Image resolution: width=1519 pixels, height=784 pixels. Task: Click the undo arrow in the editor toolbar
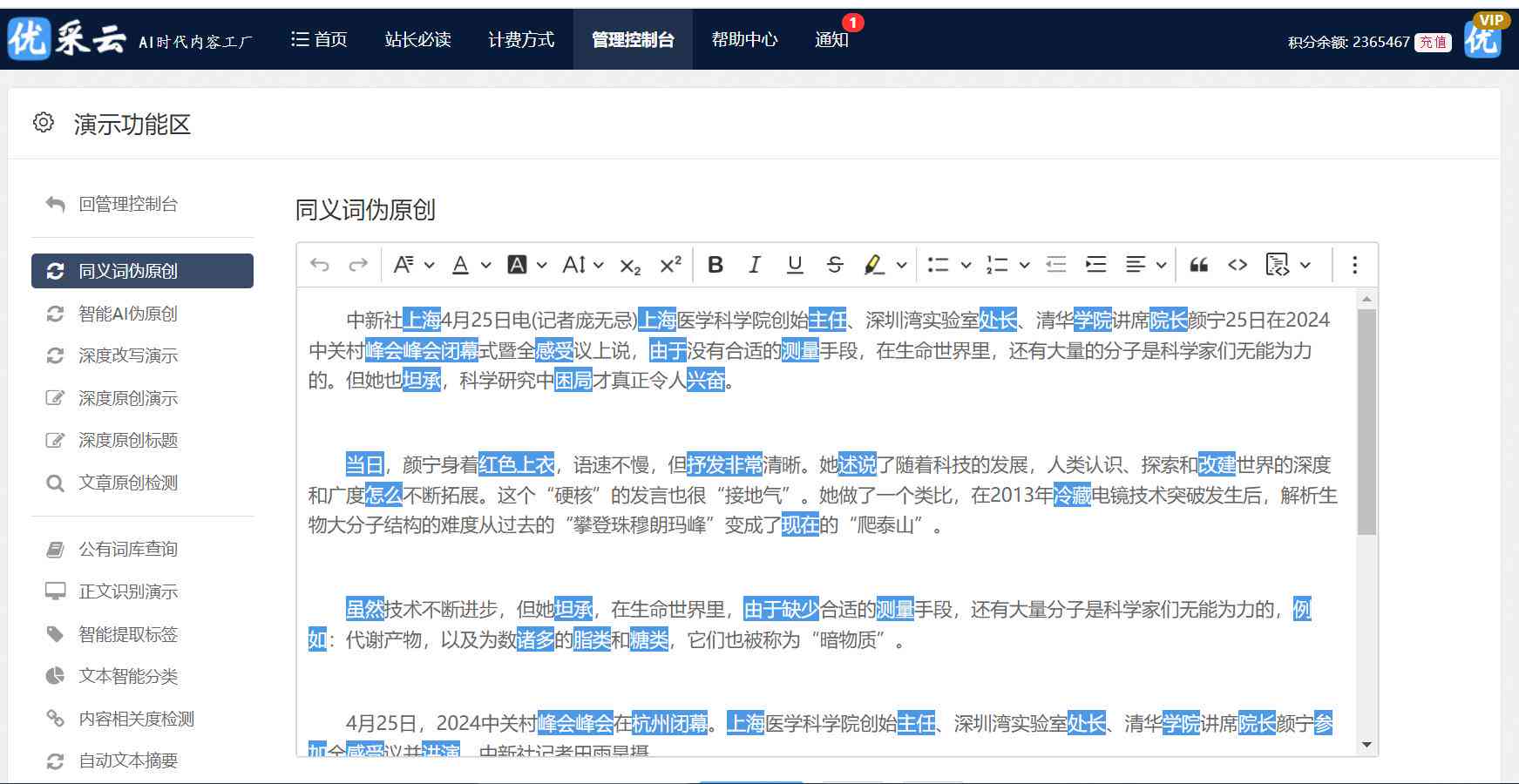320,265
